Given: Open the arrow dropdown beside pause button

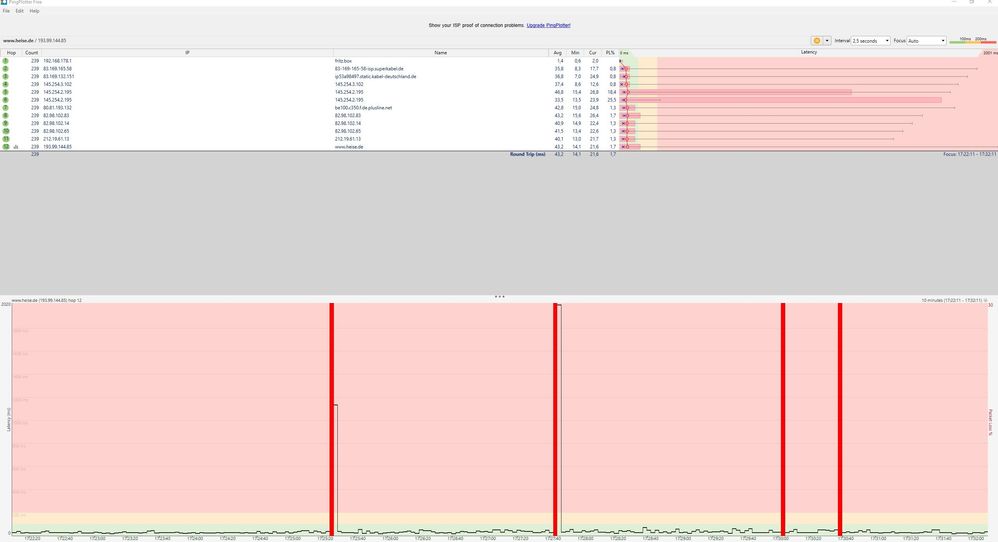Looking at the screenshot, I should tap(827, 41).
